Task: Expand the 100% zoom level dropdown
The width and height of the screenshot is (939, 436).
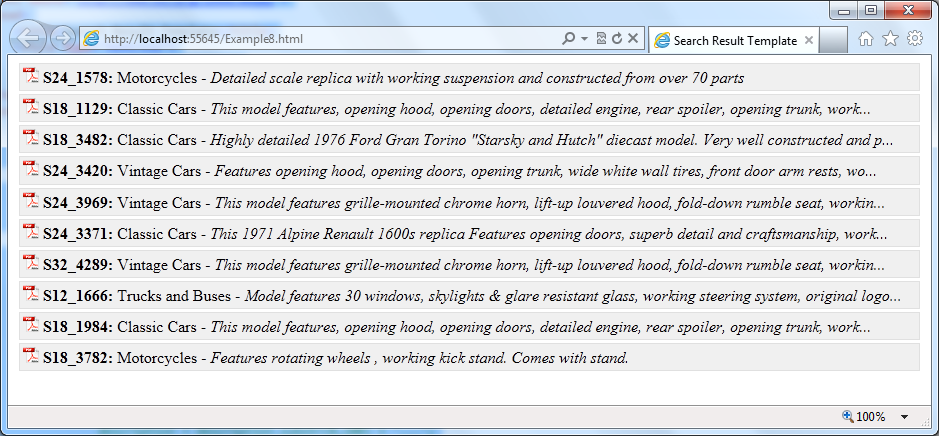Action: click(904, 417)
